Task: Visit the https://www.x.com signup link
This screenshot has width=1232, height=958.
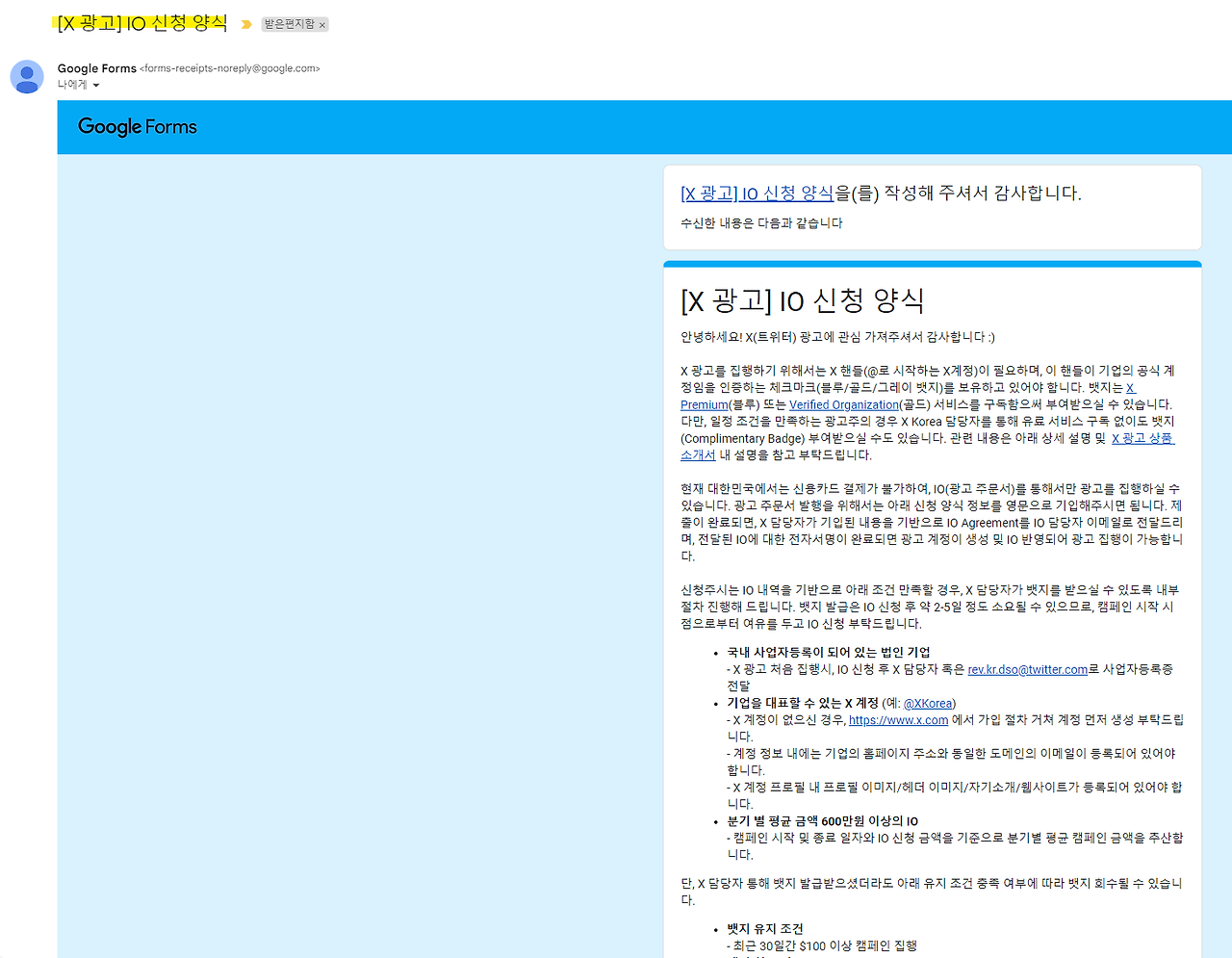Action: pyautogui.click(x=898, y=719)
